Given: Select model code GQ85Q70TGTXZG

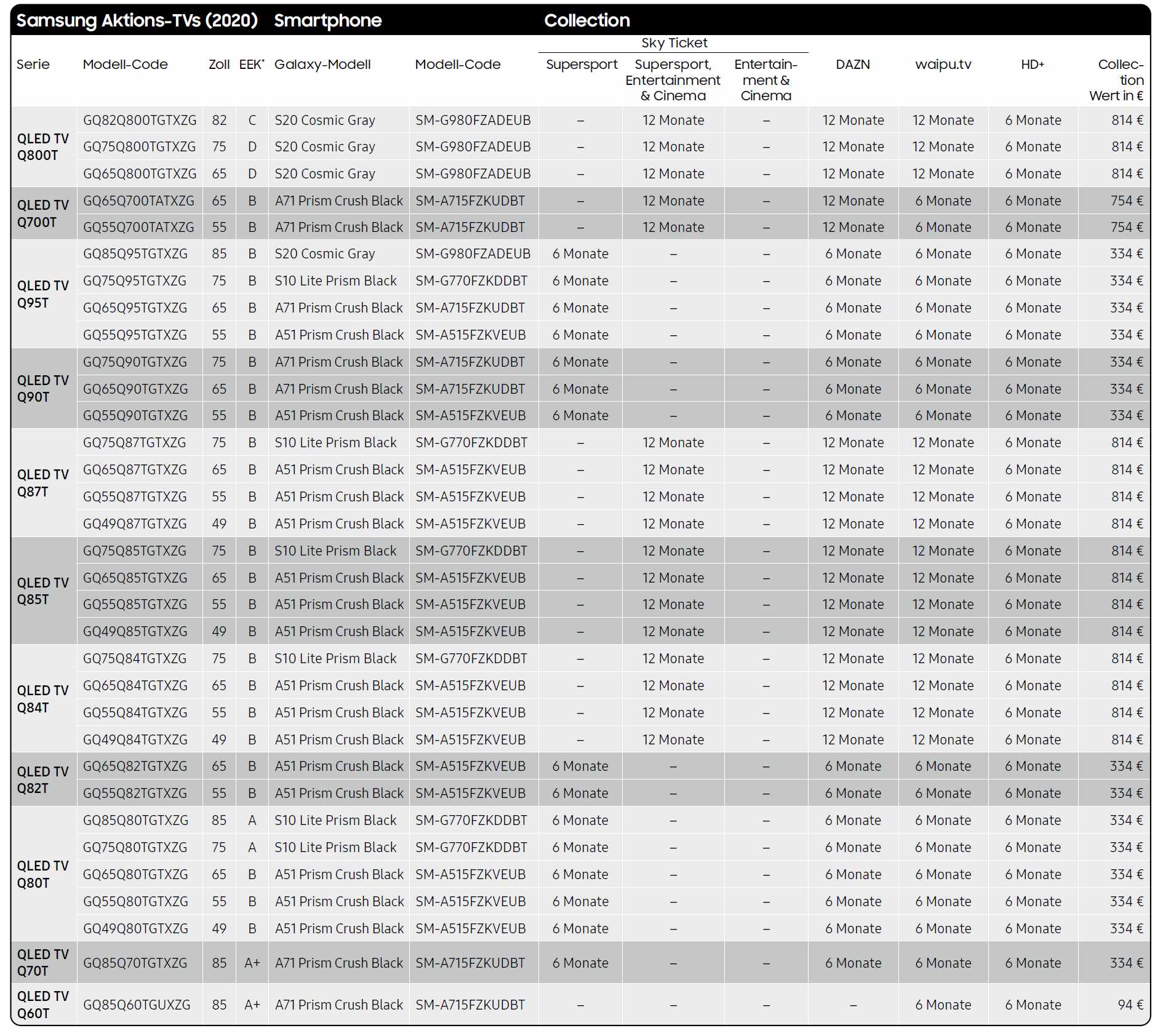Looking at the screenshot, I should [x=135, y=963].
